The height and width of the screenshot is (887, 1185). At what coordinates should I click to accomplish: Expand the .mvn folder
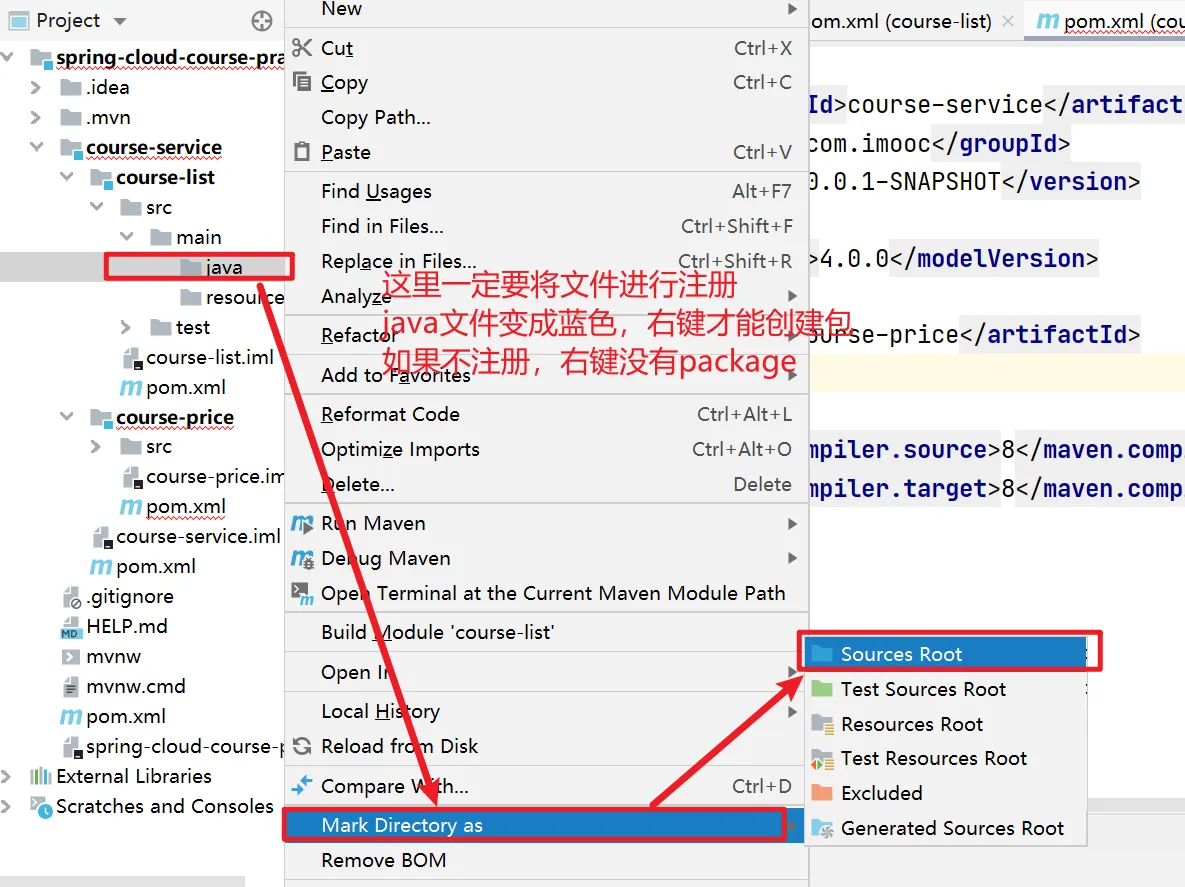click(36, 117)
